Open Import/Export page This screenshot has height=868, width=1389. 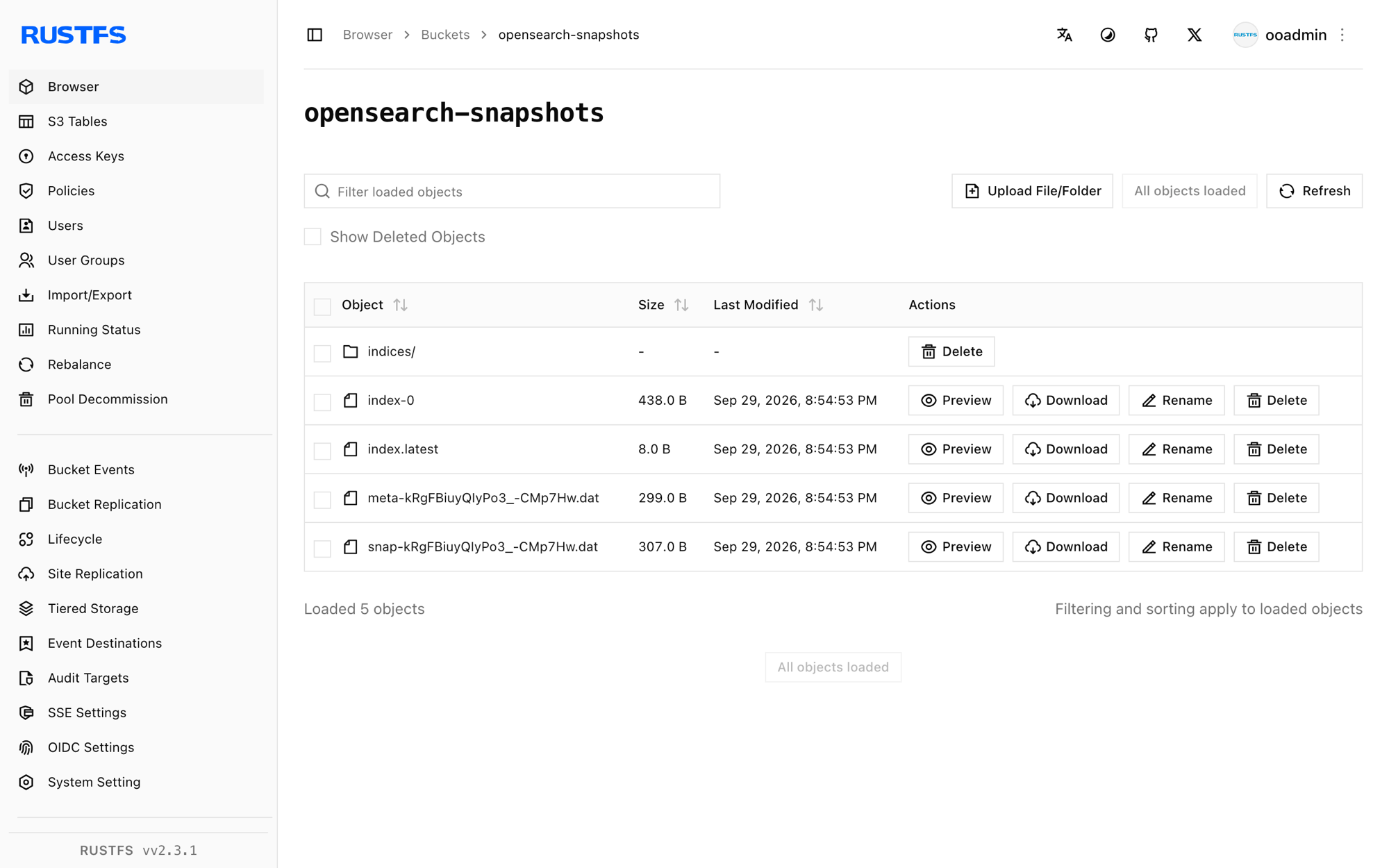click(x=136, y=295)
